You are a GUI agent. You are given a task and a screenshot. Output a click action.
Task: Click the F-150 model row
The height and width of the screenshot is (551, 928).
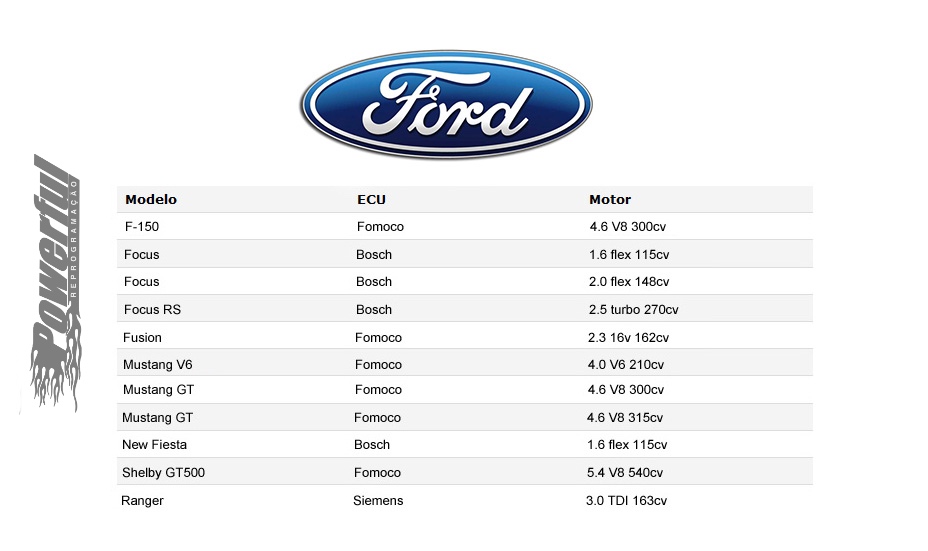click(x=465, y=227)
